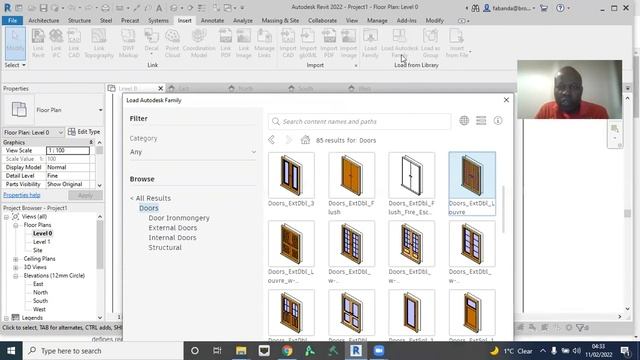Collapse the Graphics properties section
The width and height of the screenshot is (640, 360).
coord(91,142)
